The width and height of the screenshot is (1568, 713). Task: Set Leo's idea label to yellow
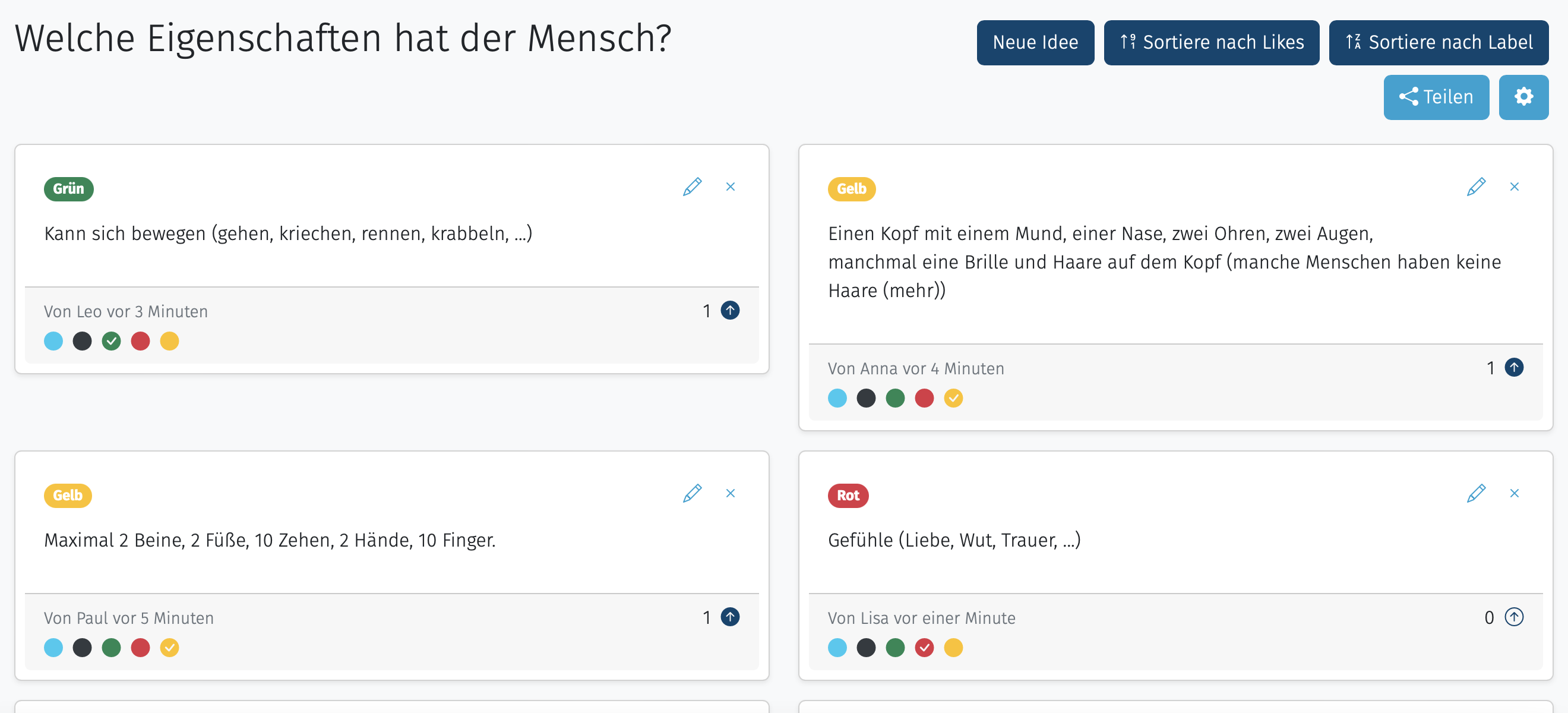pos(170,341)
